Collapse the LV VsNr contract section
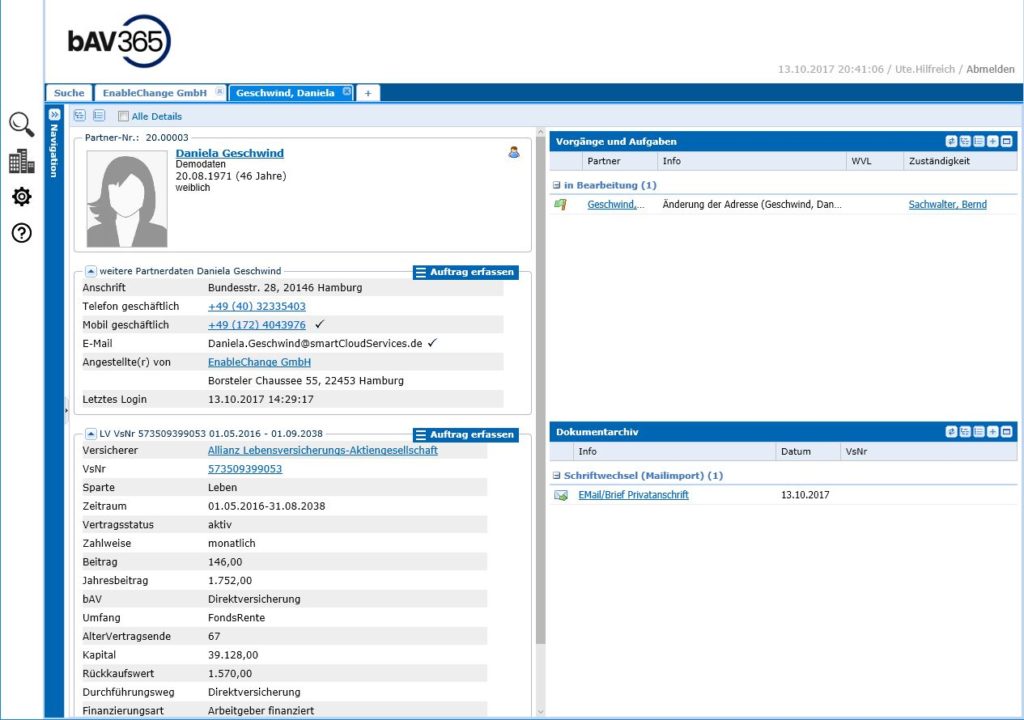The width and height of the screenshot is (1024, 720). (90, 434)
